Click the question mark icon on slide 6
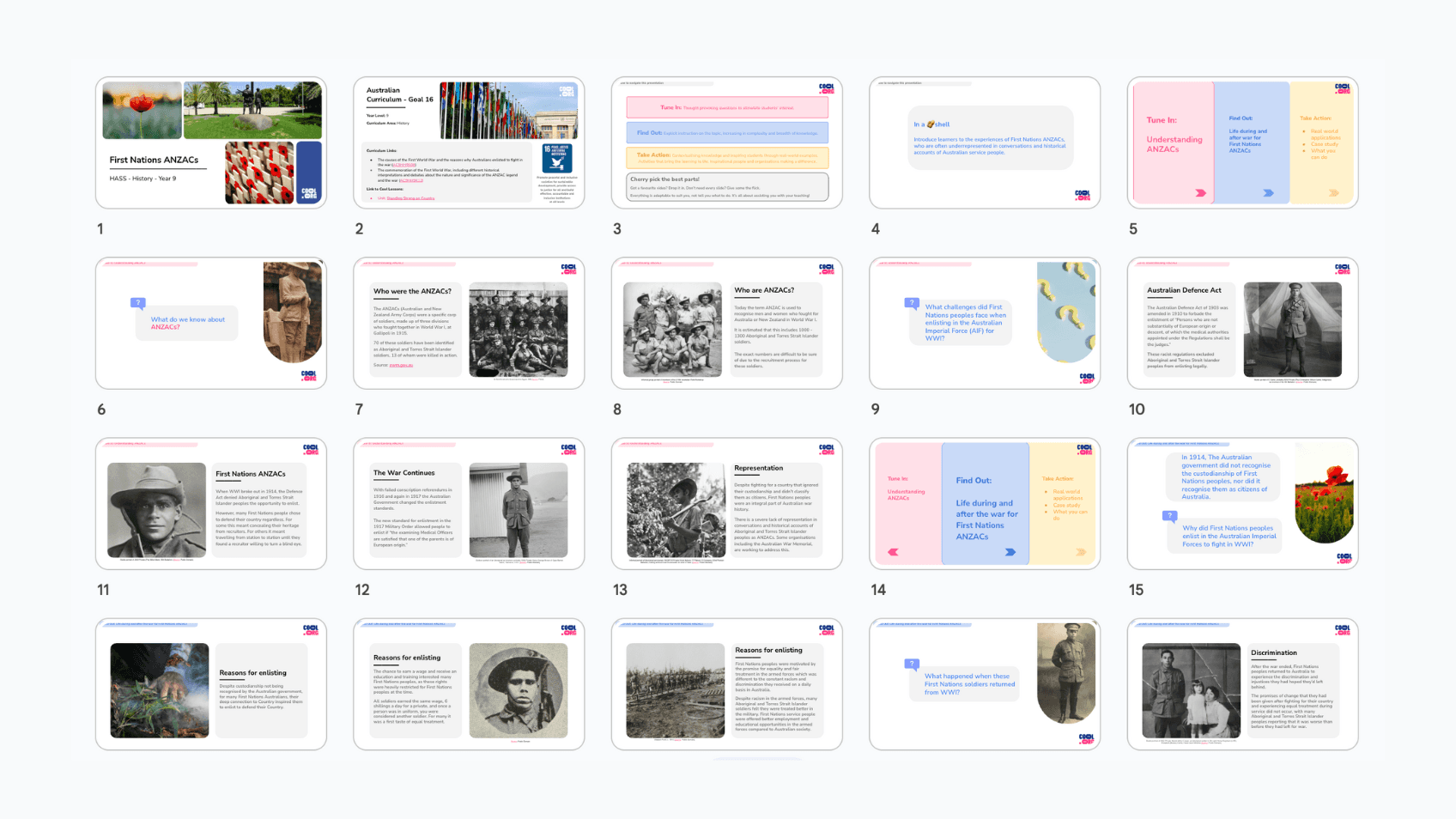This screenshot has width=1456, height=819. click(x=137, y=303)
